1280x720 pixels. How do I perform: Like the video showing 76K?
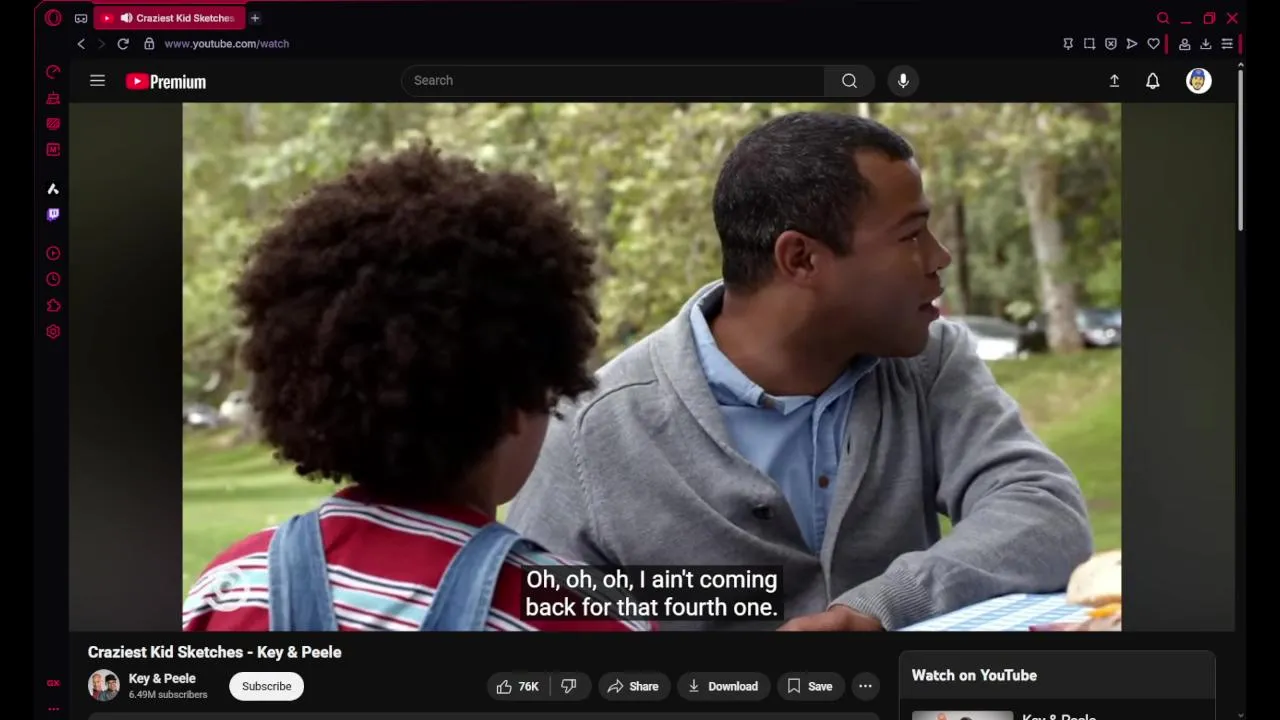517,686
